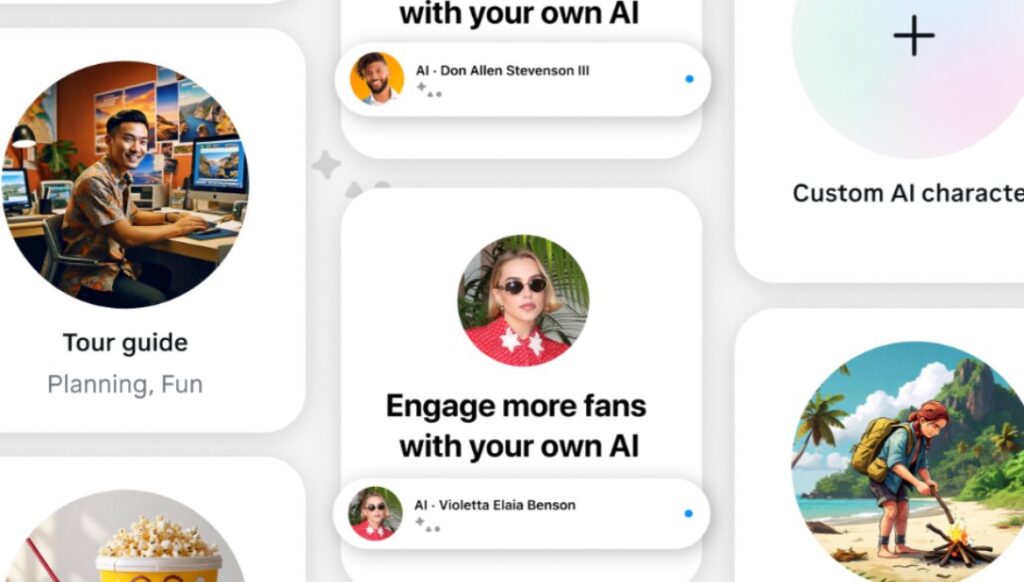Open the AI - Don Allen Stevenson III chat row
1024x582 pixels.
pos(522,79)
